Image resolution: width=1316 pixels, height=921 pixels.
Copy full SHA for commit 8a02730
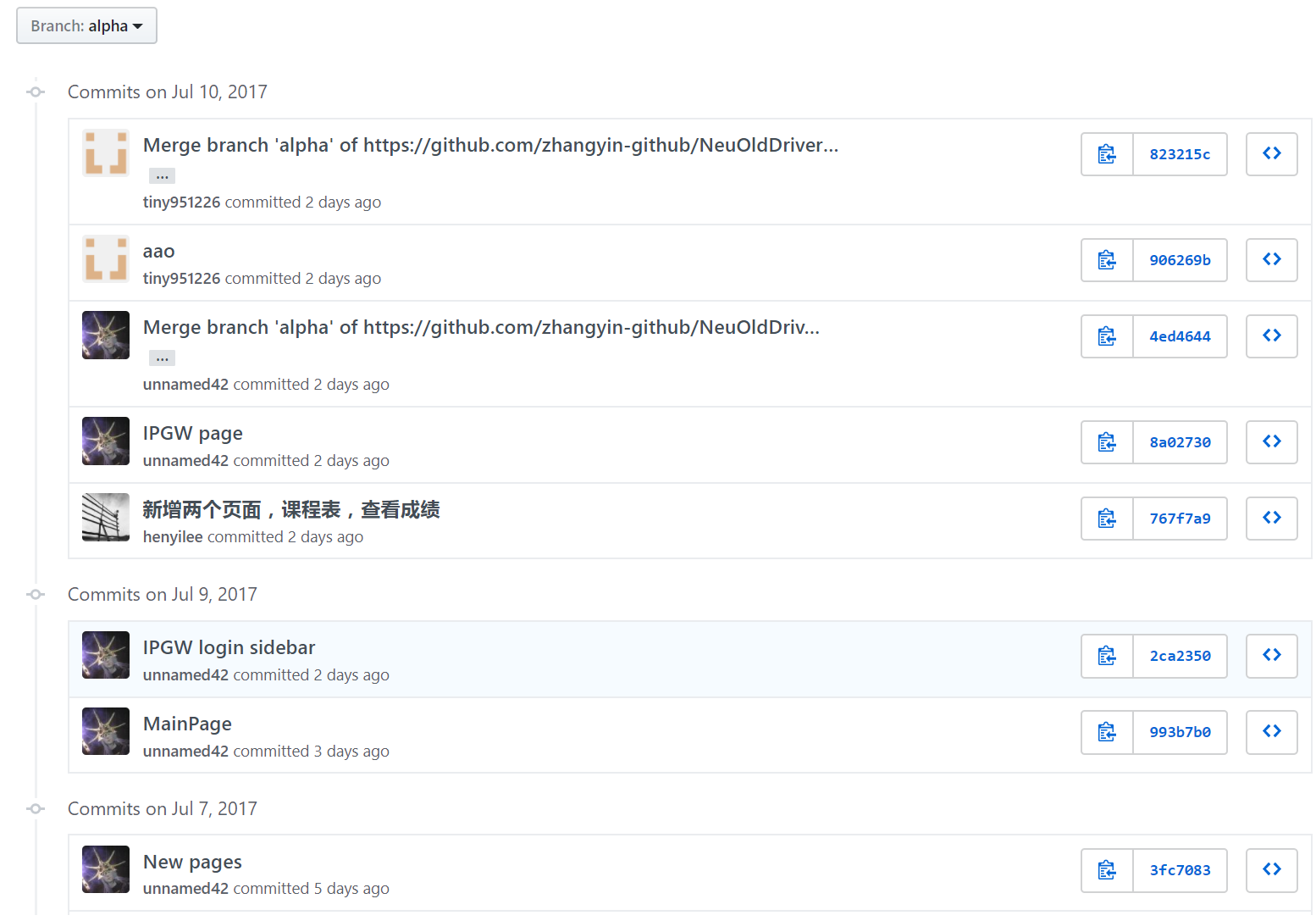(1107, 442)
